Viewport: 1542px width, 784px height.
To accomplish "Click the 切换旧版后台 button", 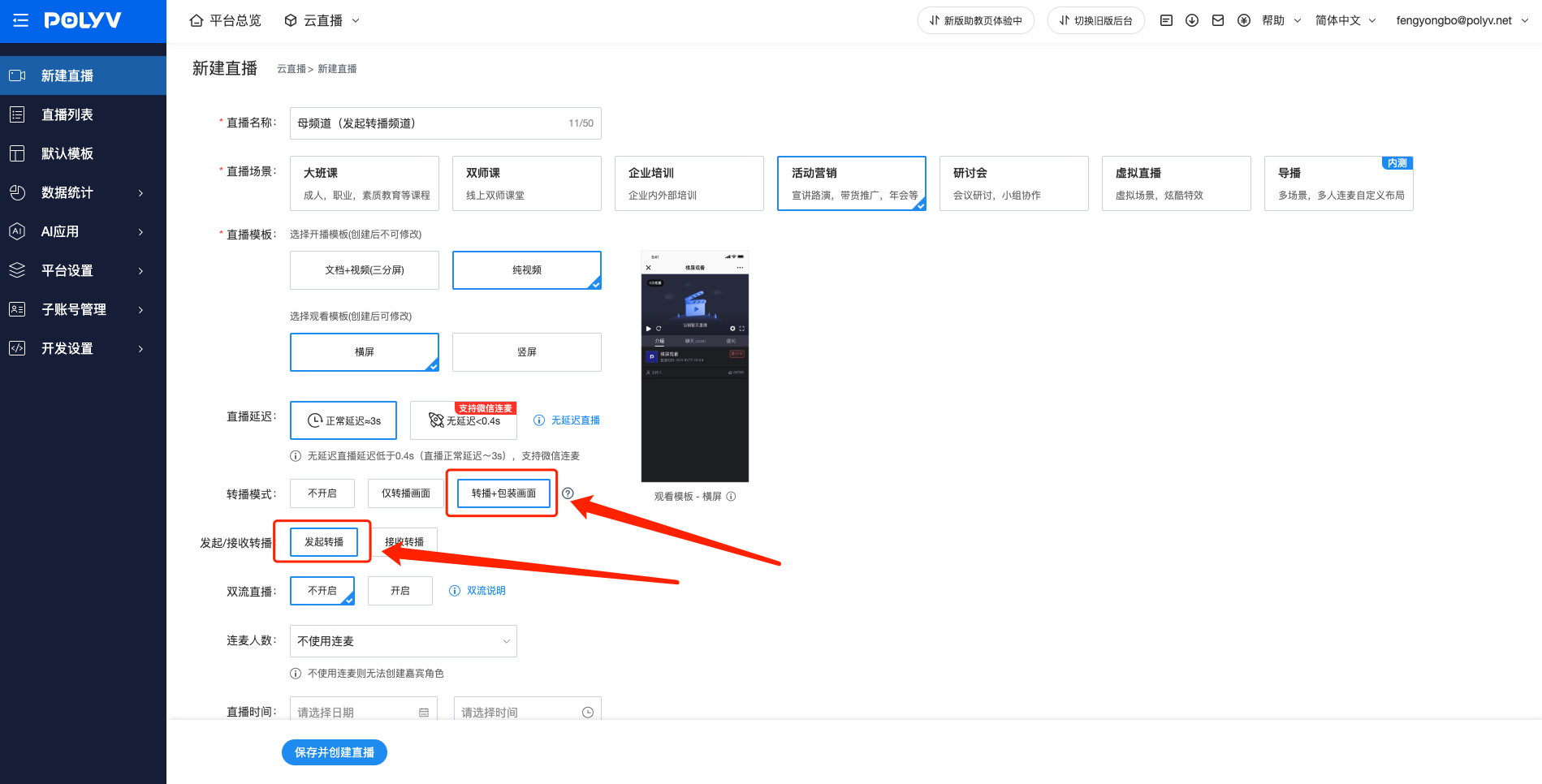I will [x=1096, y=21].
